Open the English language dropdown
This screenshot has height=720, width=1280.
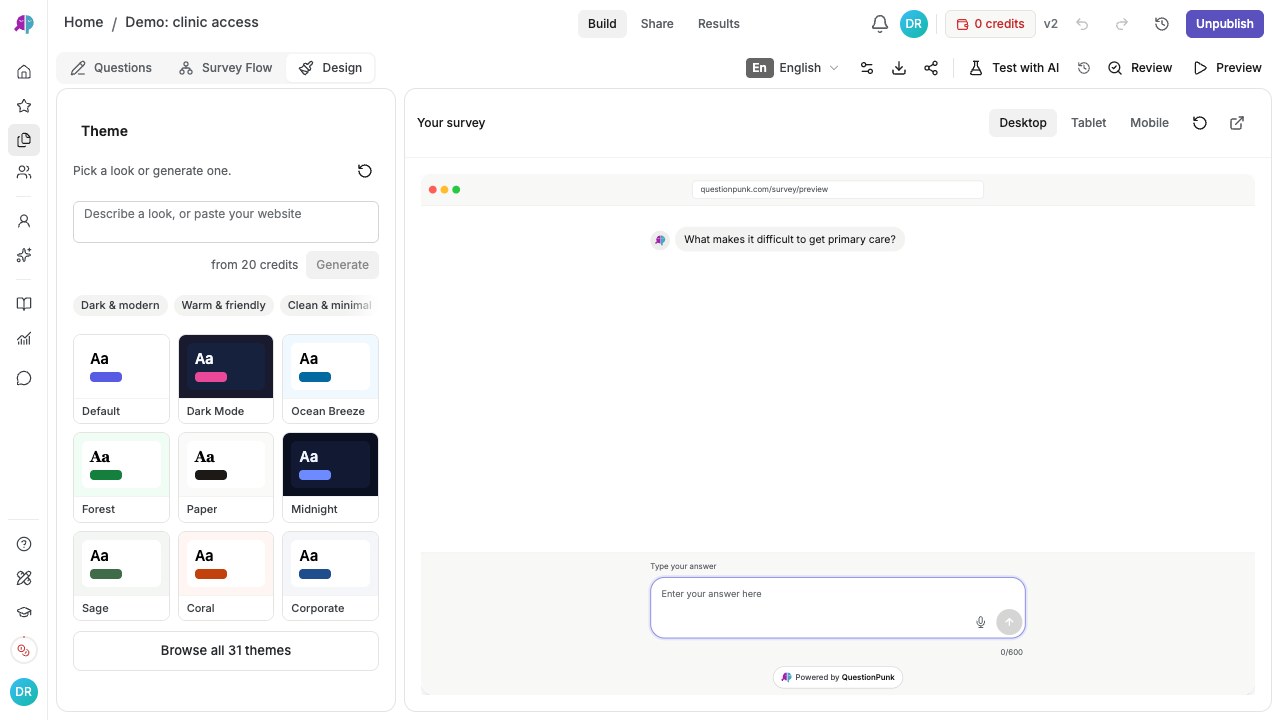[793, 68]
